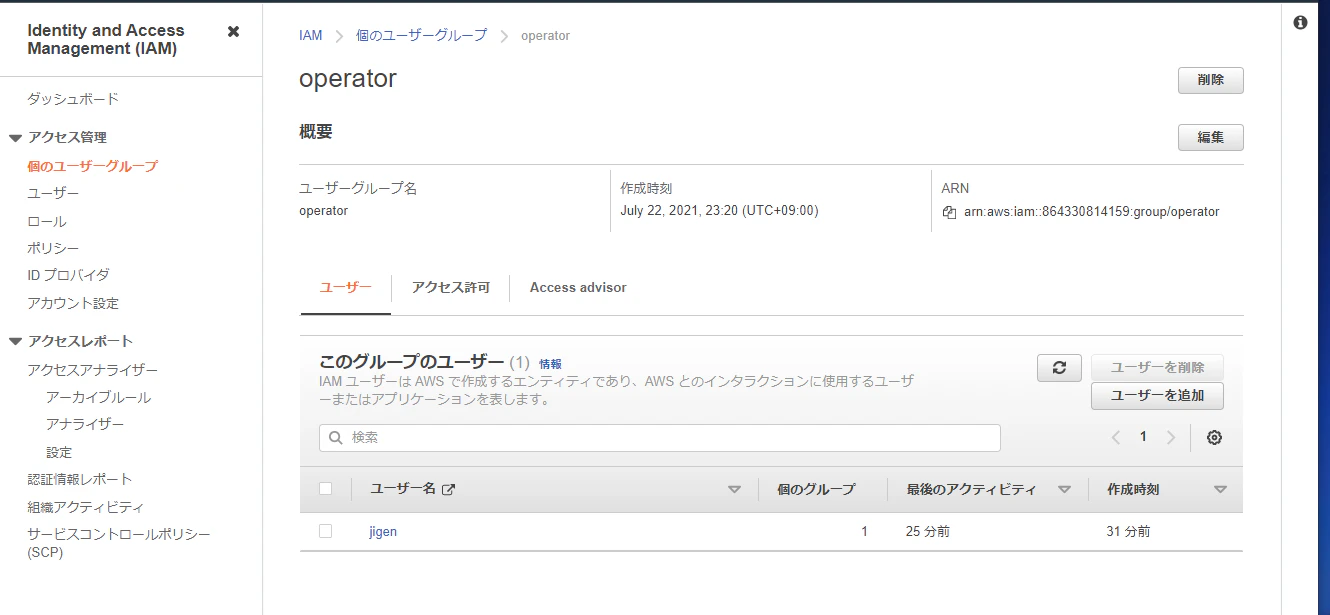Click the user group name value operator
Viewport: 1330px width, 615px height.
(x=324, y=211)
